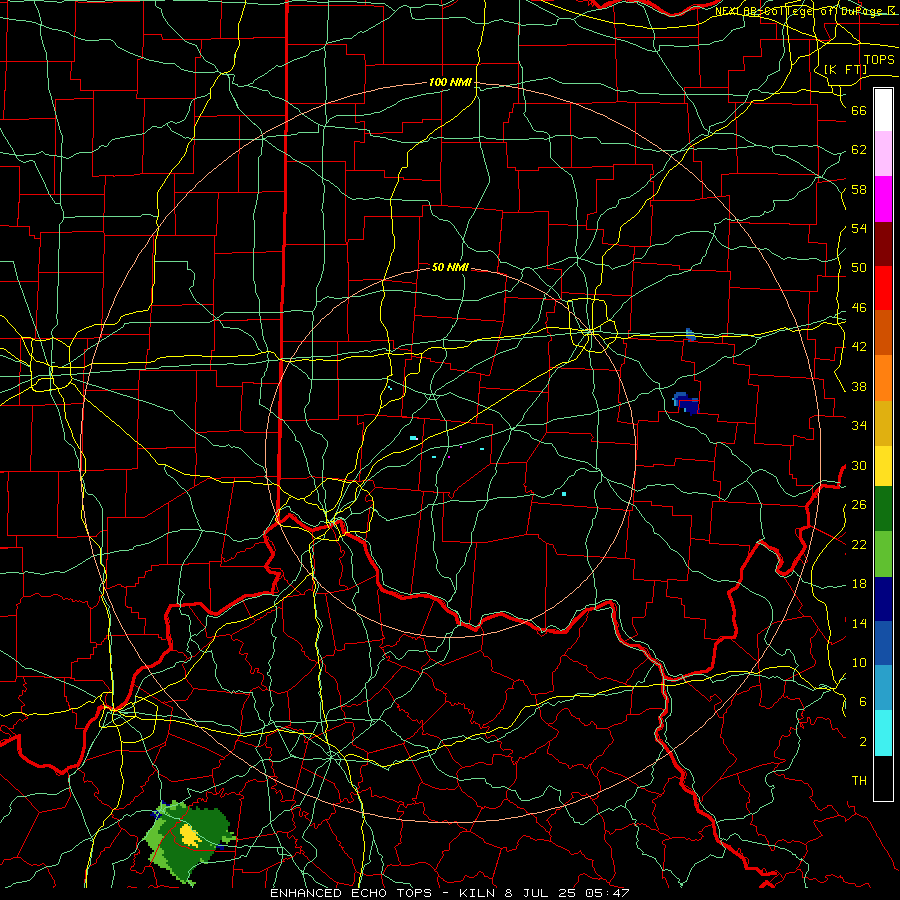Click the '50 NMI' range ring label
Viewport: 900px width, 900px height.
[450, 267]
